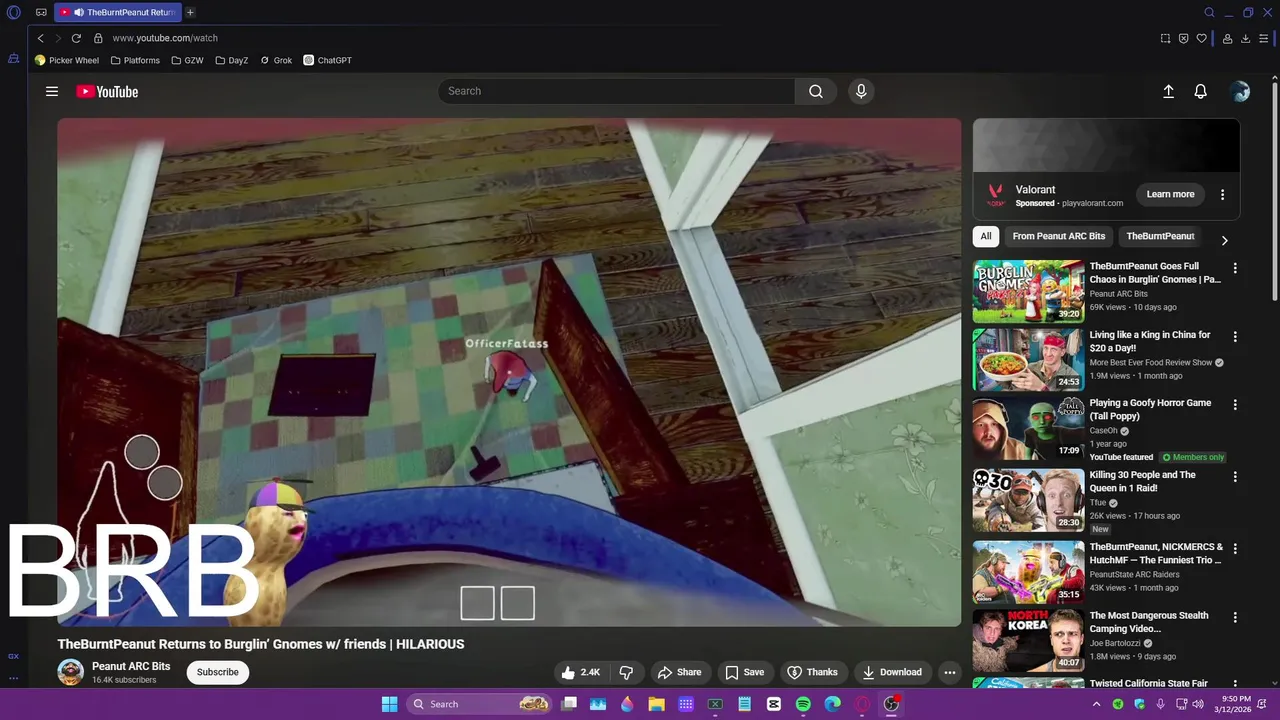Start voice search with microphone
Image resolution: width=1280 pixels, height=720 pixels.
pyautogui.click(x=861, y=91)
